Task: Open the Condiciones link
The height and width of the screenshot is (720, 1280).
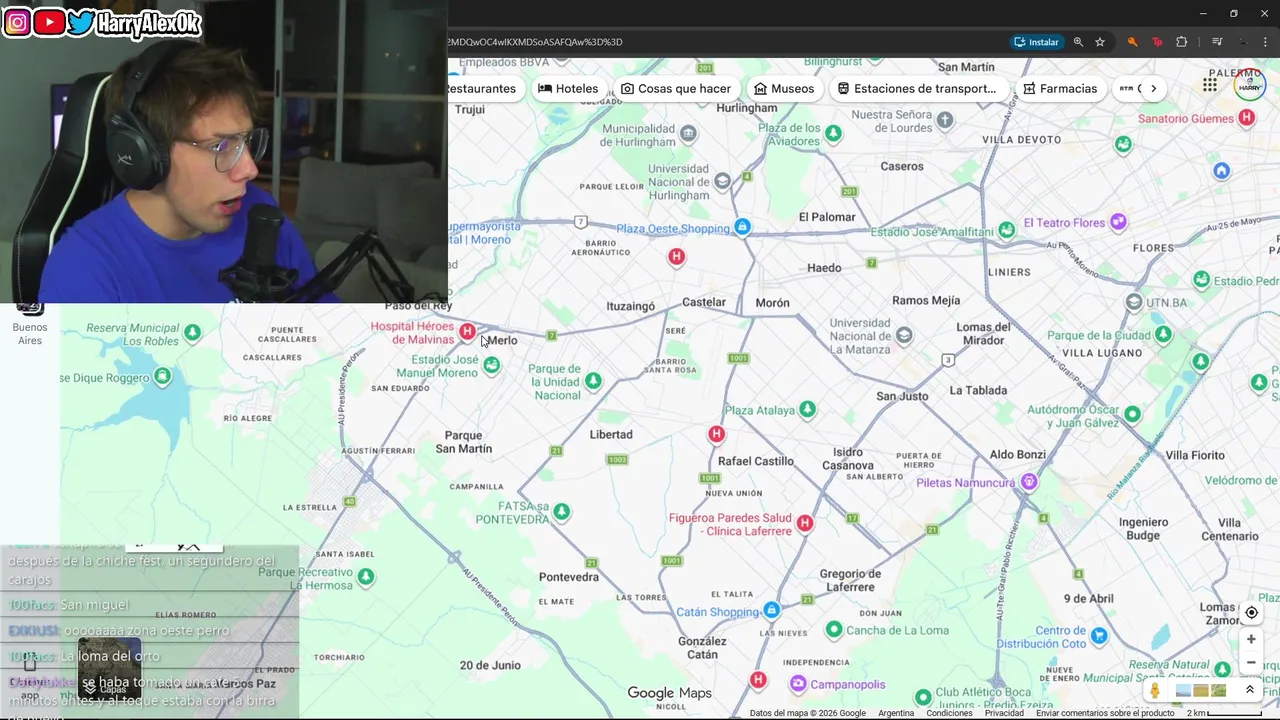Action: [x=949, y=713]
